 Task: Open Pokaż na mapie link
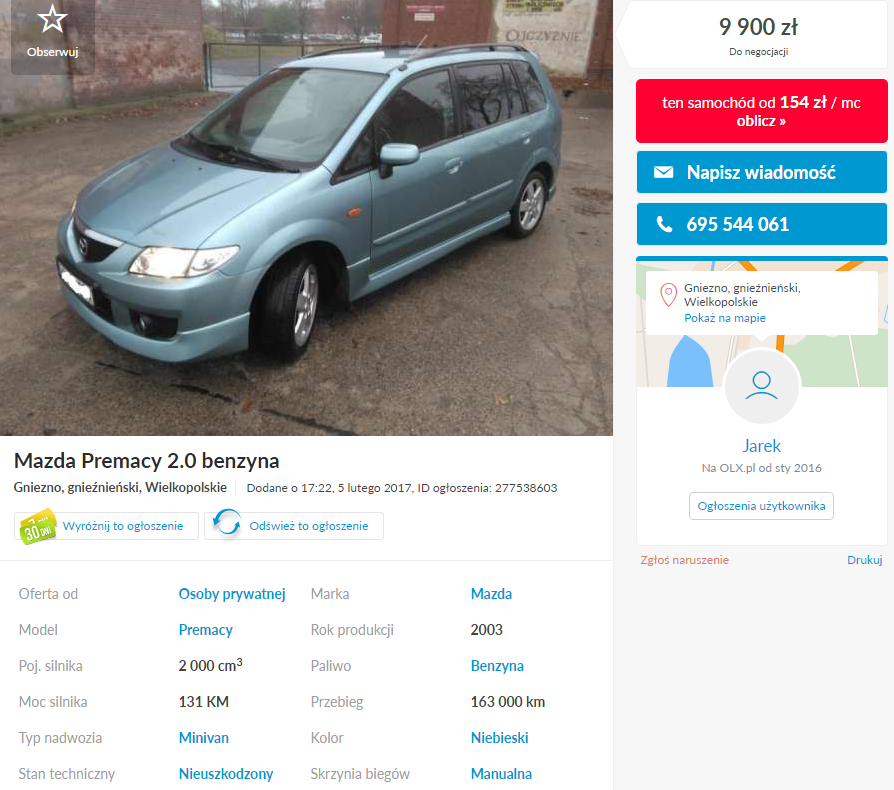pos(725,318)
